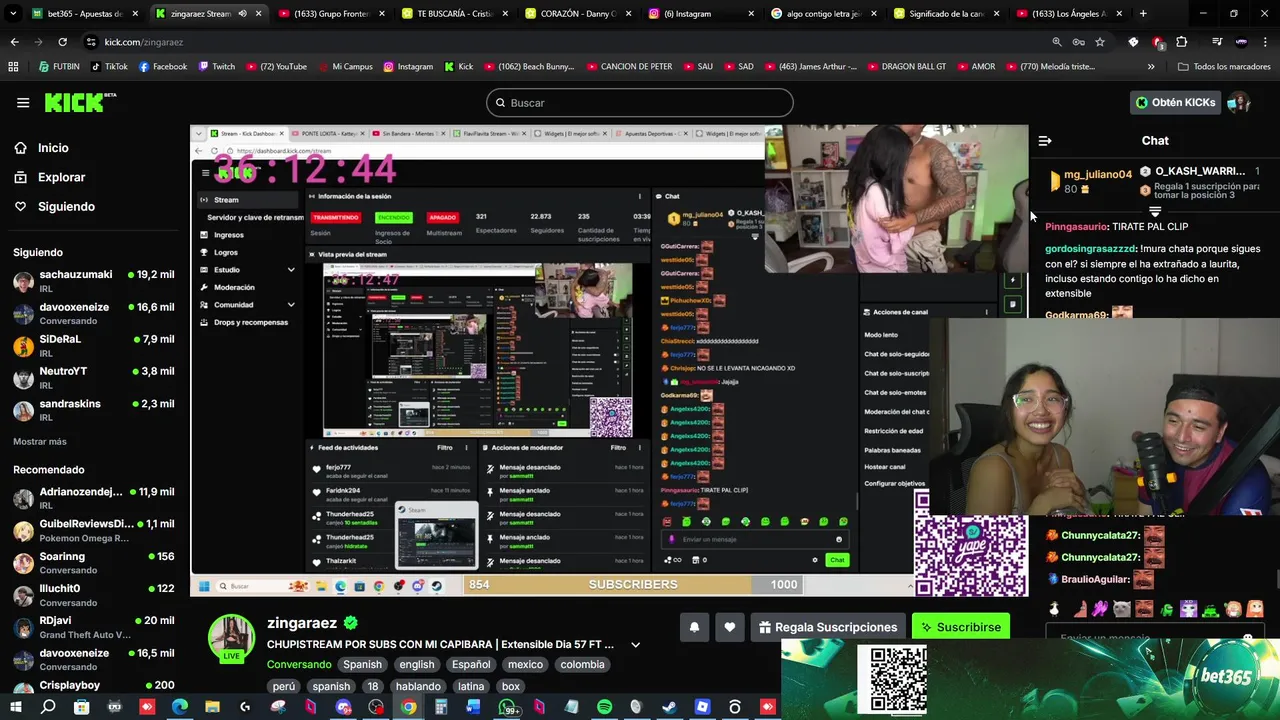
Task: Open new browser tab
Action: click(1143, 14)
